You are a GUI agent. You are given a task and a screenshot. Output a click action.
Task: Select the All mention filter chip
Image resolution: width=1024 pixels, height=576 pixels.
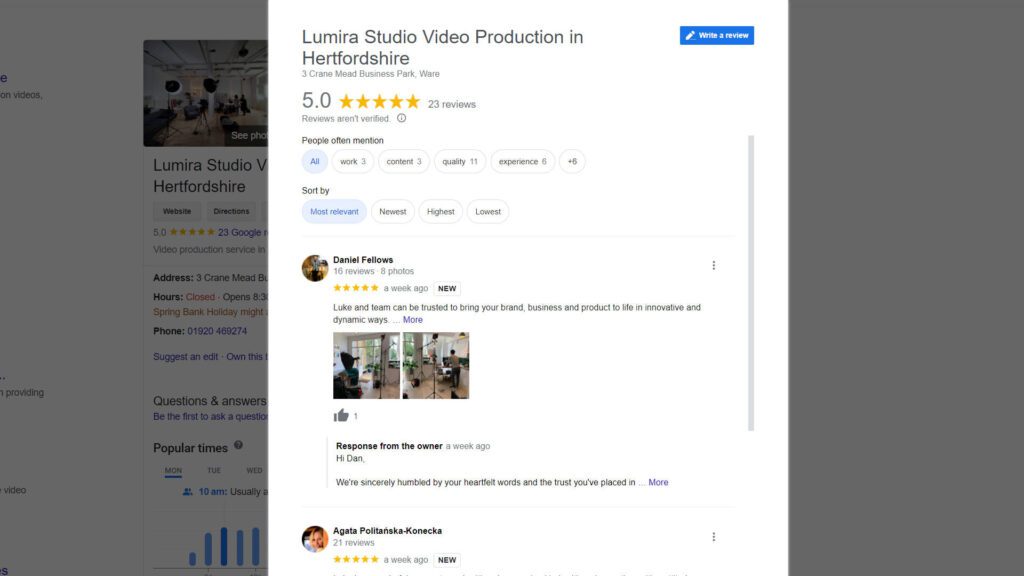pos(314,161)
